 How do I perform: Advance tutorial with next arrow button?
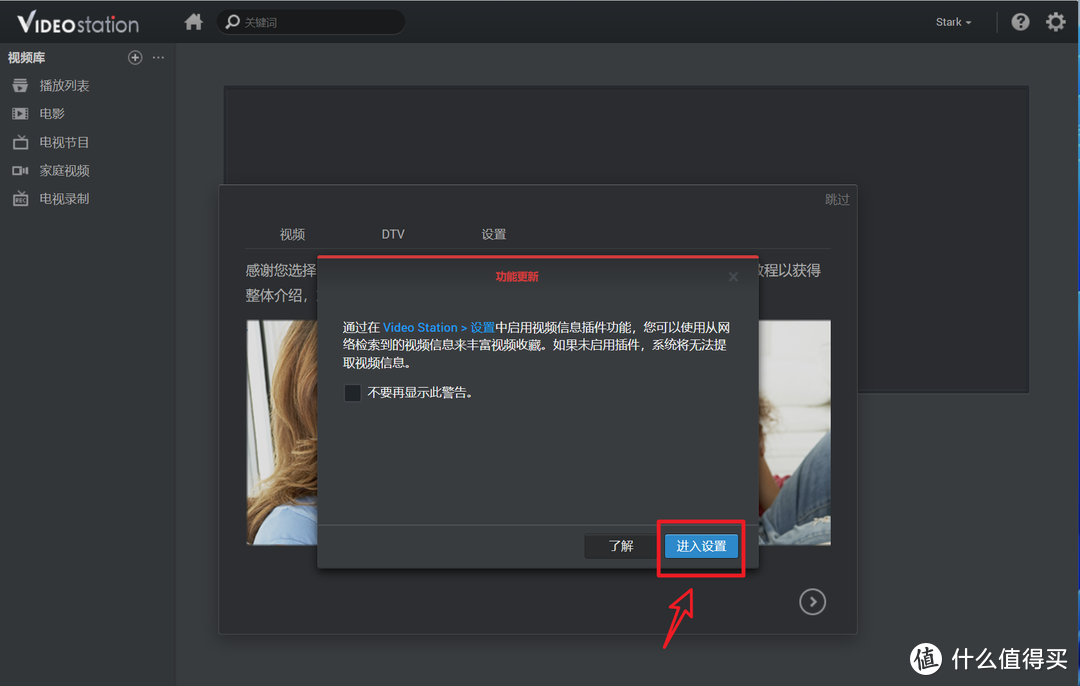(813, 602)
